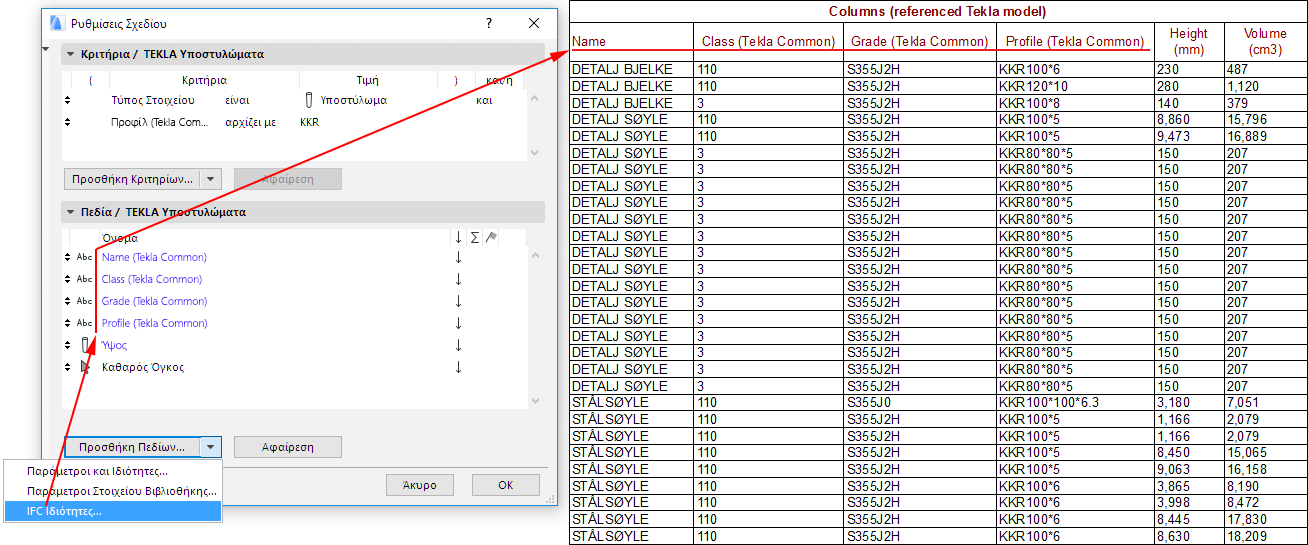Click the KKR criterion value
The height and width of the screenshot is (545, 1308).
click(310, 122)
